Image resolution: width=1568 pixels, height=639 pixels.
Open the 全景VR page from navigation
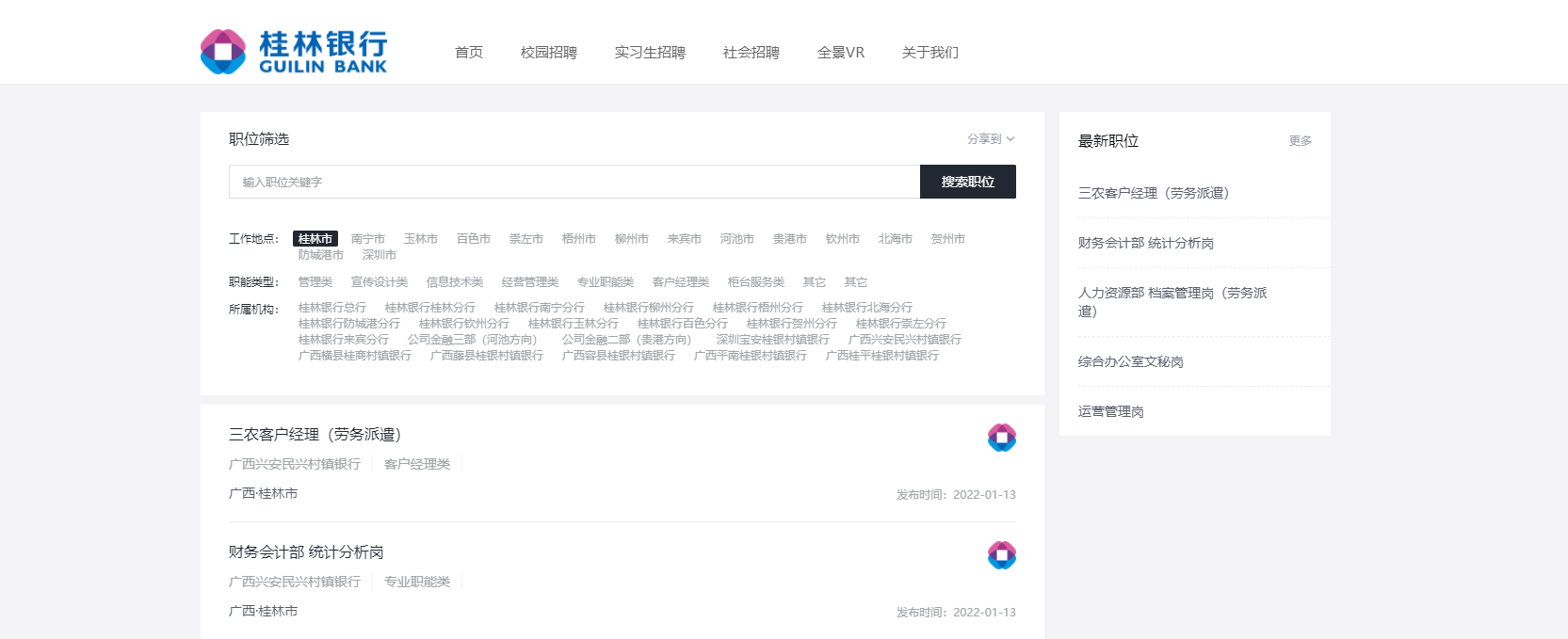click(840, 53)
